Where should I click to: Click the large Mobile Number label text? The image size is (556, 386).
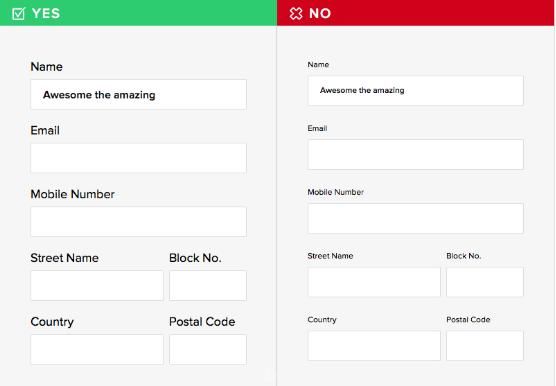point(73,194)
